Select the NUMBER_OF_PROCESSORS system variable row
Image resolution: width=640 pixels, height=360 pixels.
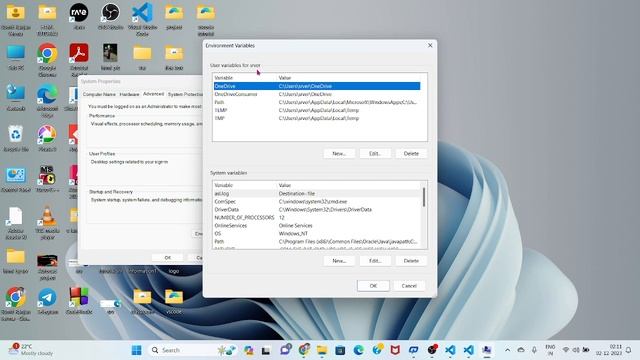(x=317, y=218)
